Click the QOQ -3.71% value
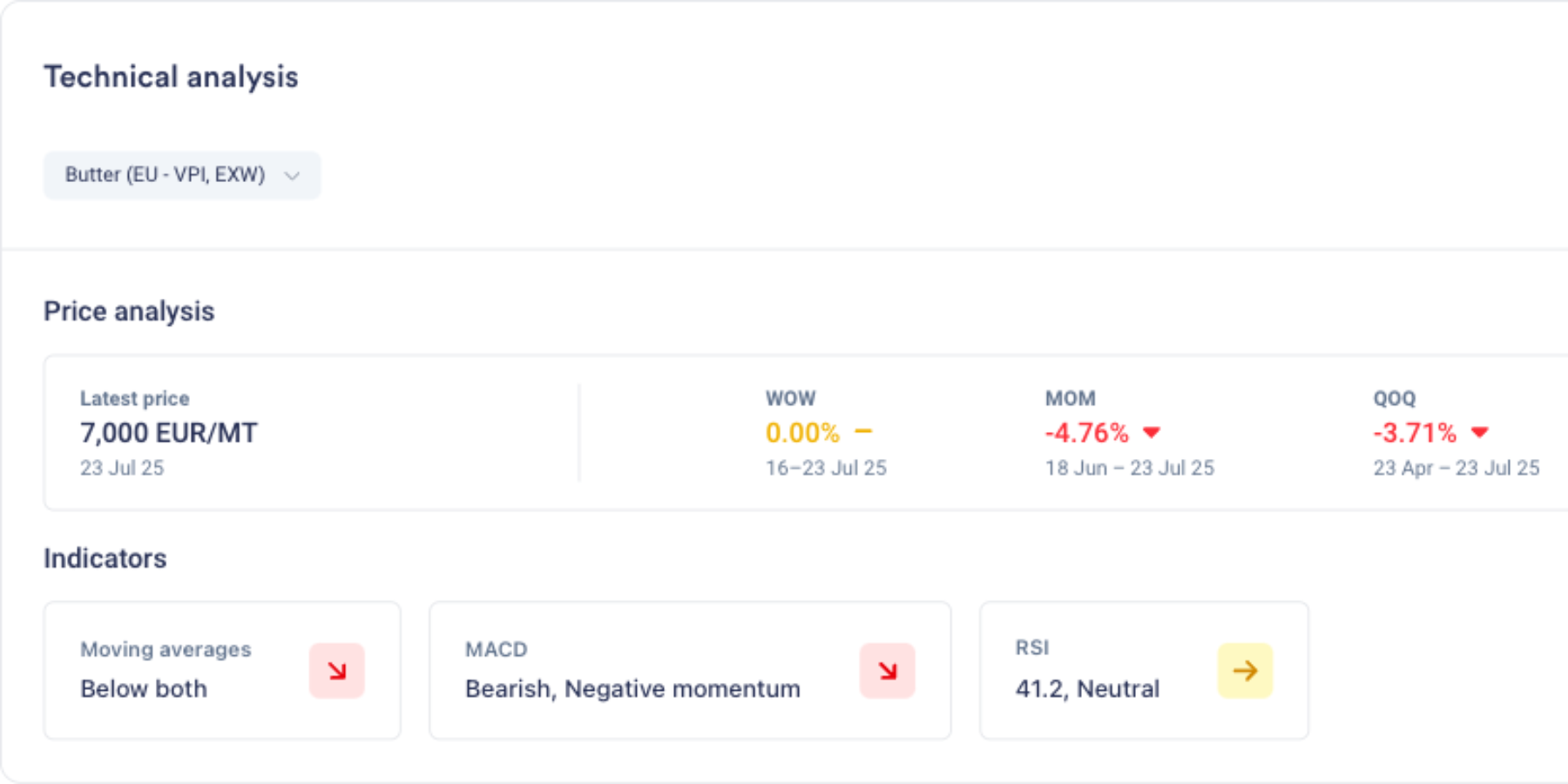This screenshot has height=784, width=1568. 1415,433
